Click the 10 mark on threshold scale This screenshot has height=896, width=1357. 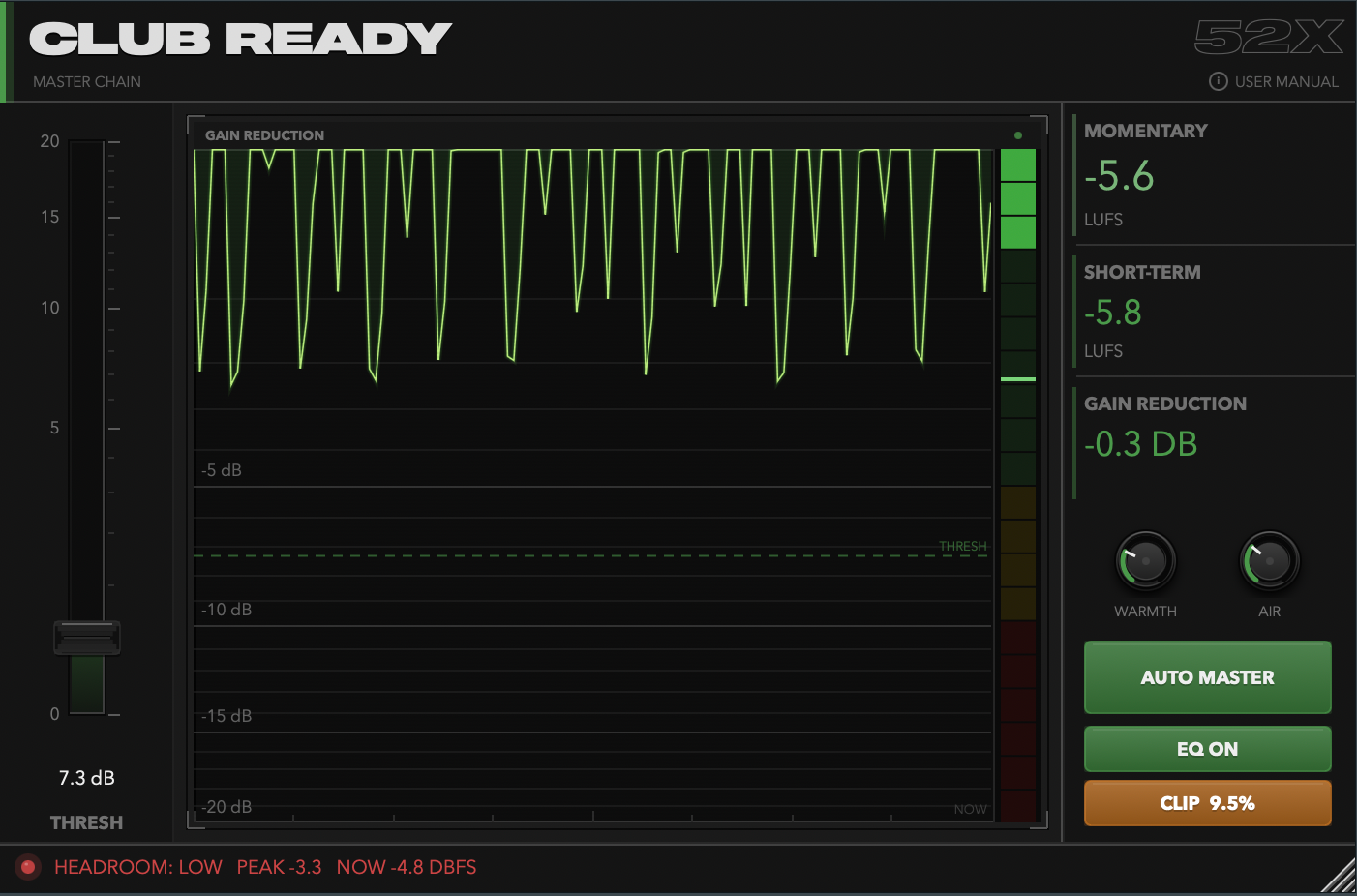click(x=49, y=308)
